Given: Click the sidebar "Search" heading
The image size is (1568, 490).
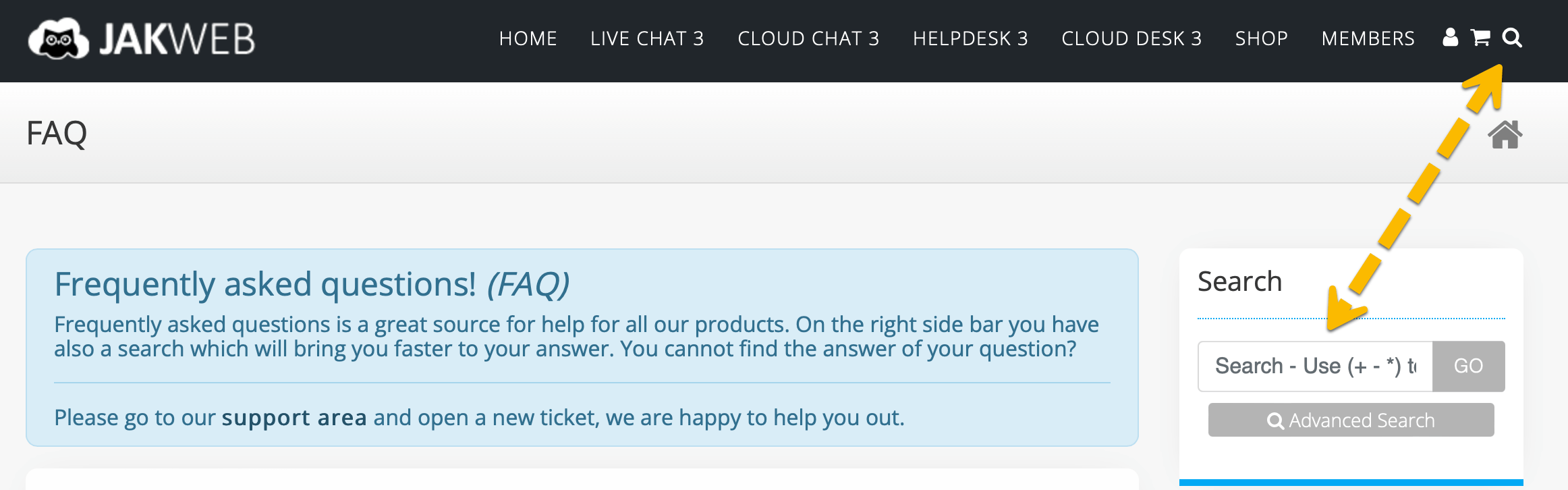Looking at the screenshot, I should (1239, 281).
